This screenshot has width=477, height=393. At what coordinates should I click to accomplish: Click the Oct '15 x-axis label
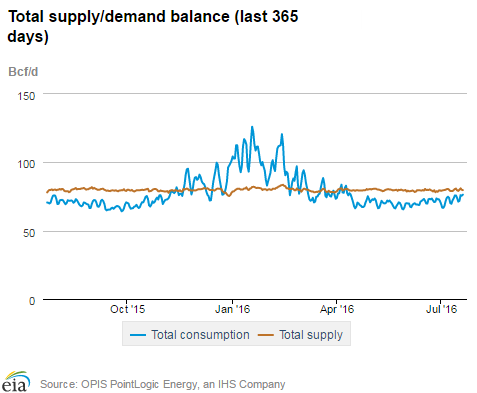(127, 309)
